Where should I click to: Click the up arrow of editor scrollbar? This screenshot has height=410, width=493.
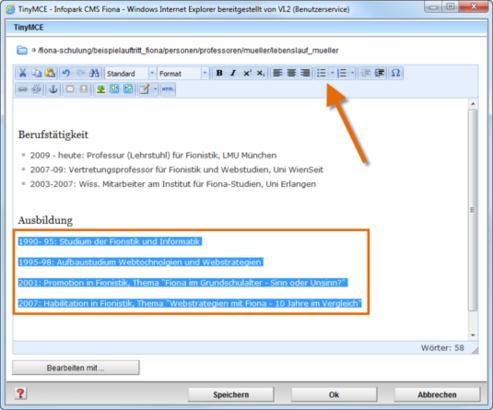pos(473,104)
